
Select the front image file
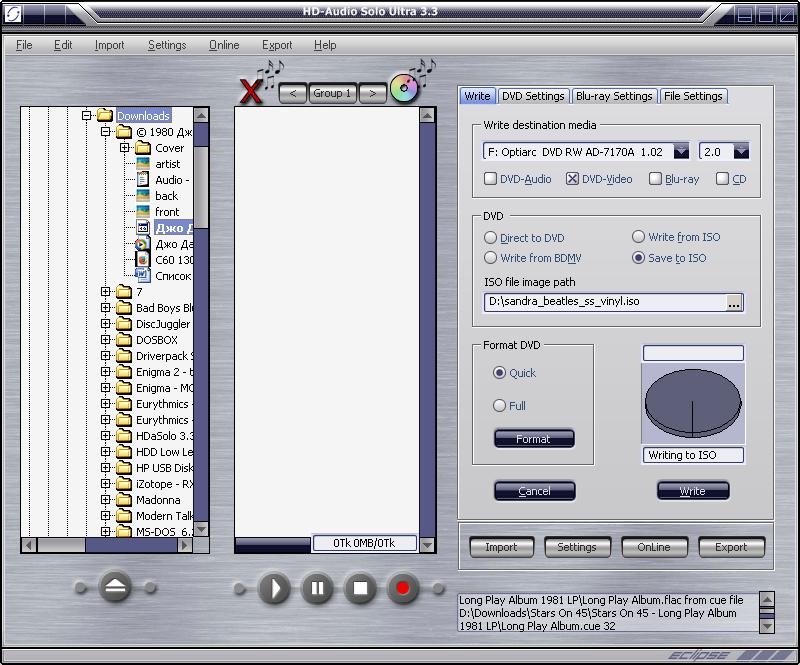pyautogui.click(x=158, y=212)
